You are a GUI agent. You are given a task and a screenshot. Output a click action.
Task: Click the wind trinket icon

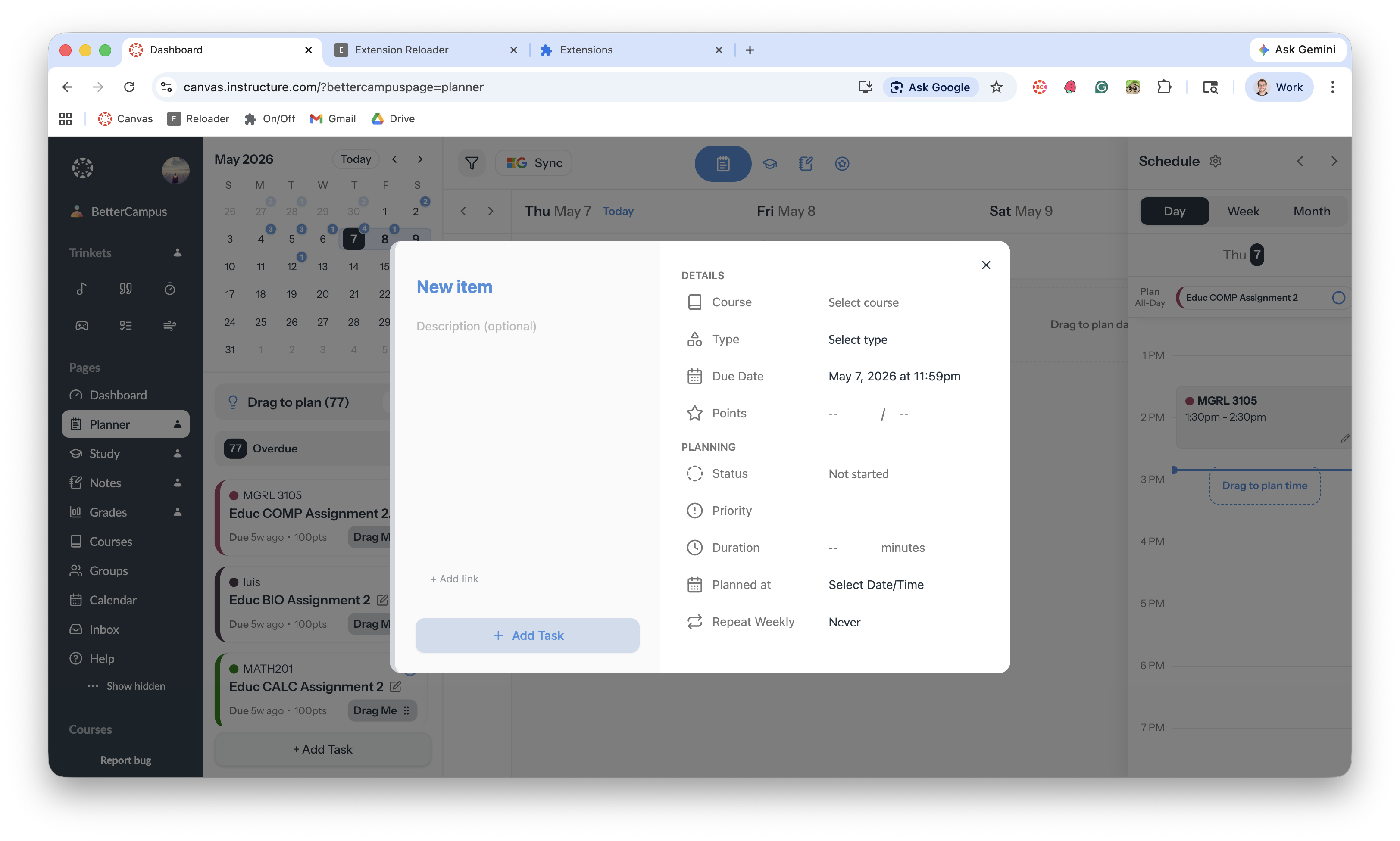[x=169, y=325]
